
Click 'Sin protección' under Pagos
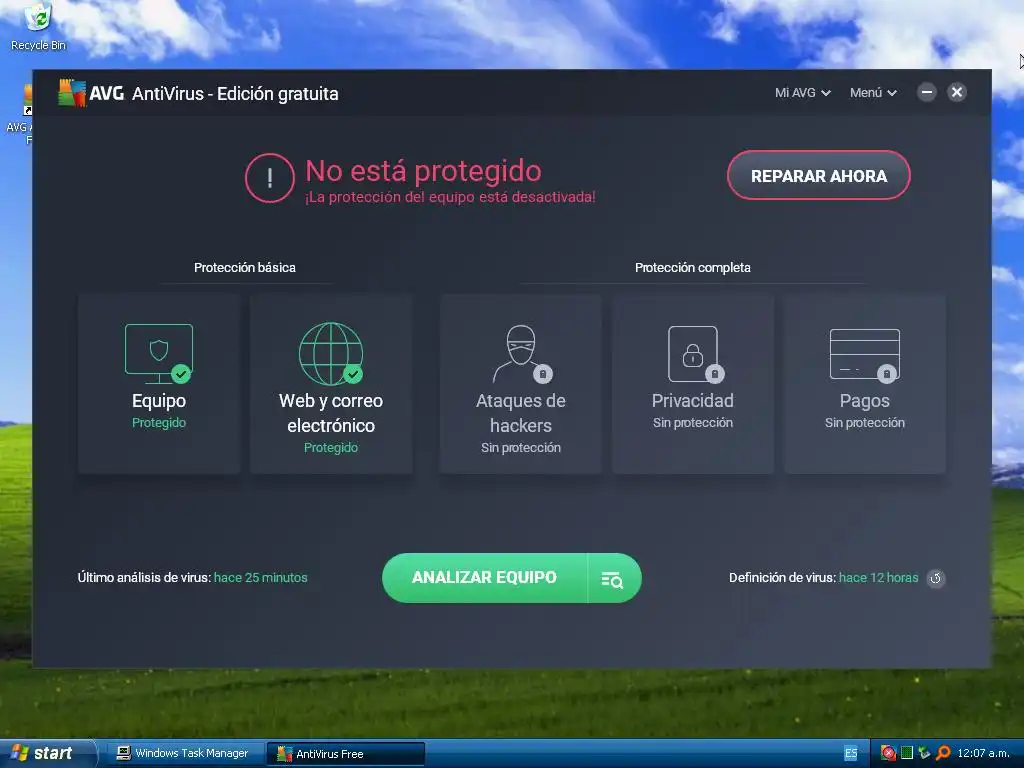click(865, 423)
